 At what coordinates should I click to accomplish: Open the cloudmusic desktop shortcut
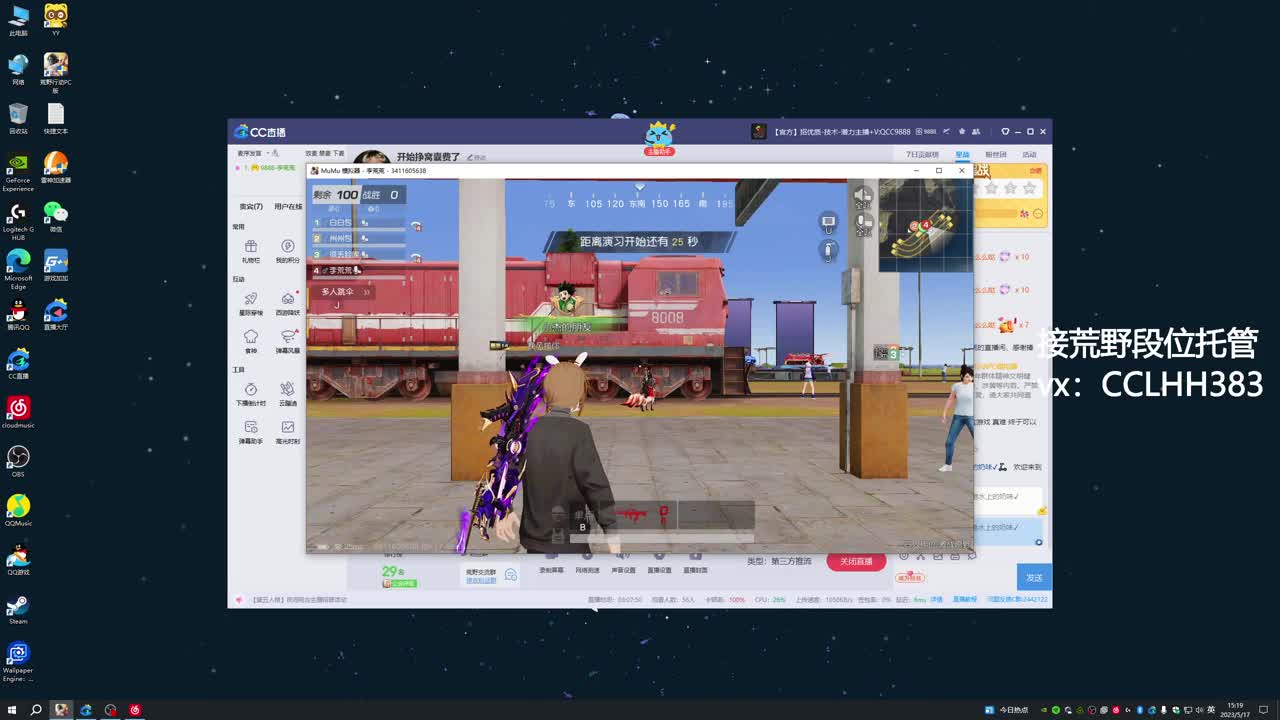coord(18,412)
